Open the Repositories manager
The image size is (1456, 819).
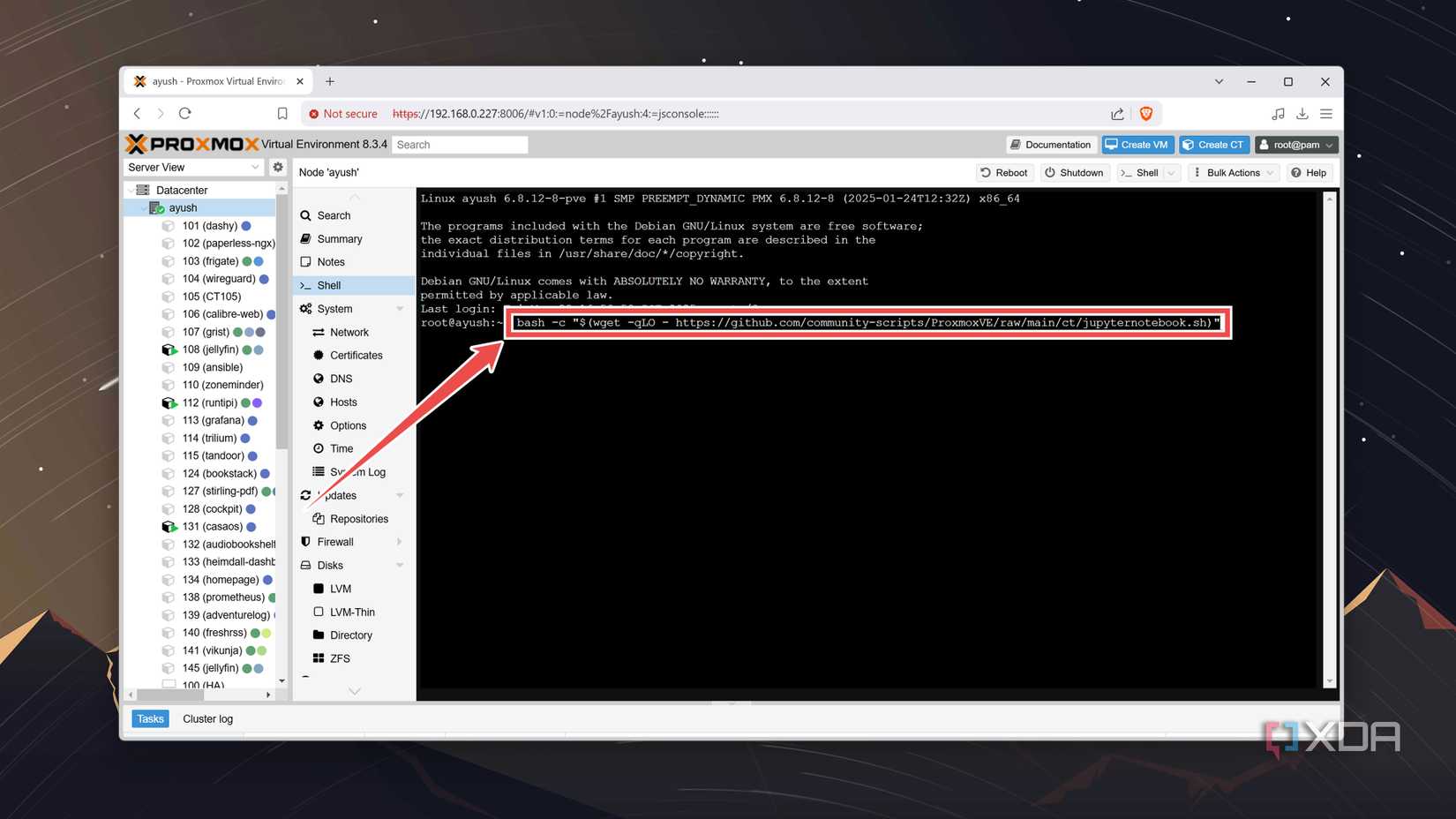click(358, 518)
